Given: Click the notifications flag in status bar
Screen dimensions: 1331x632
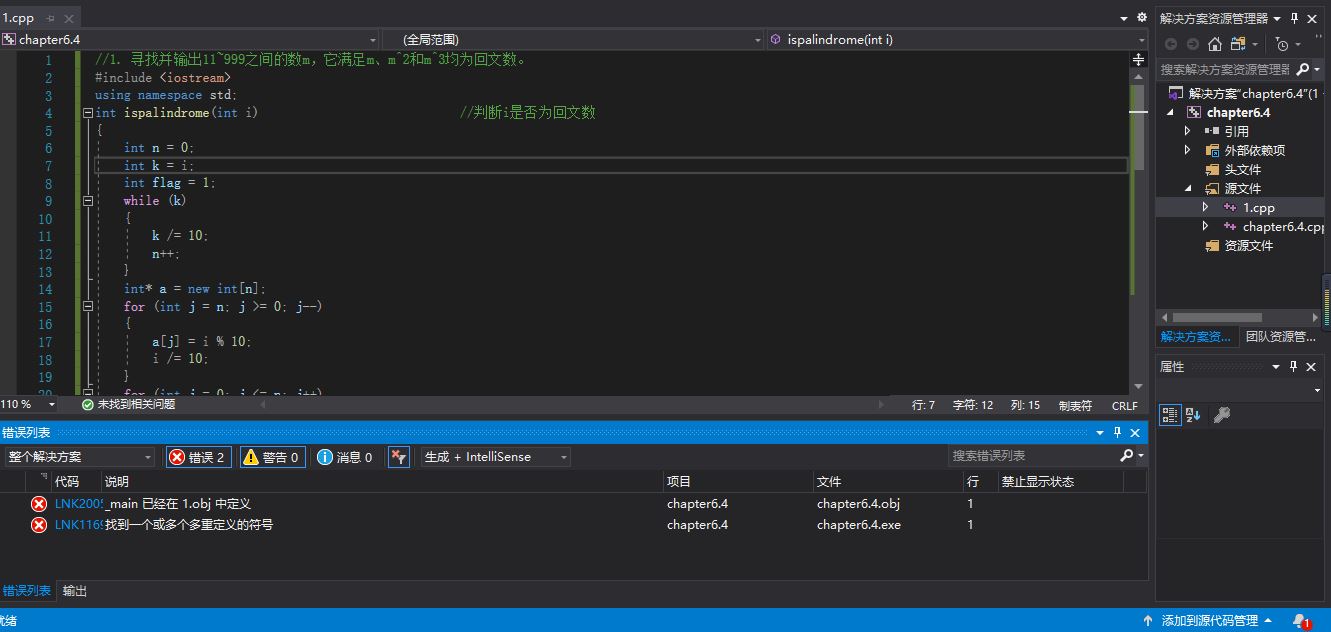Looking at the screenshot, I should (x=1300, y=621).
